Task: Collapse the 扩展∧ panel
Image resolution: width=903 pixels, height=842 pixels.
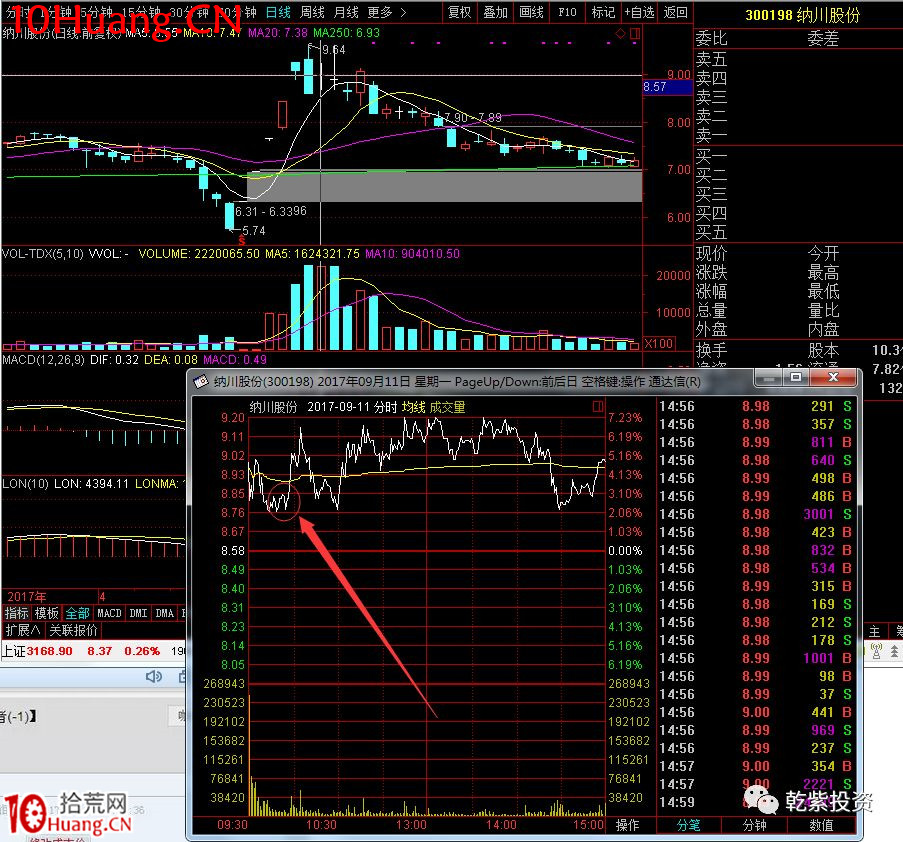Action: 22,630
